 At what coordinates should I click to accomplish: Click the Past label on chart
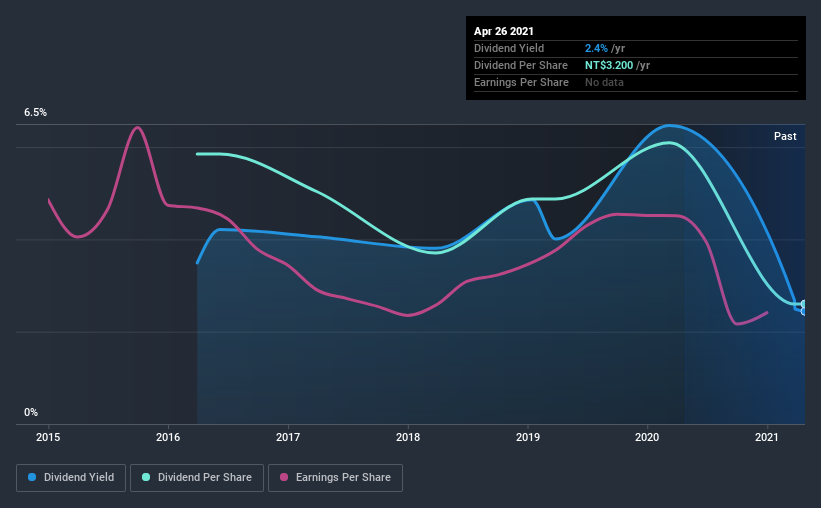785,136
